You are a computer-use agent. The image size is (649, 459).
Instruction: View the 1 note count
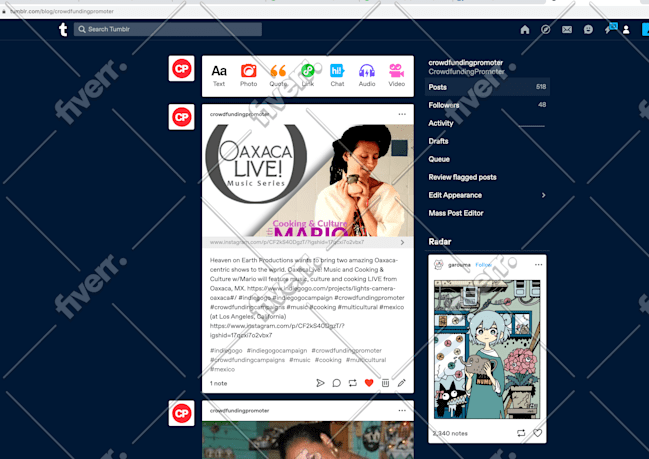(218, 384)
